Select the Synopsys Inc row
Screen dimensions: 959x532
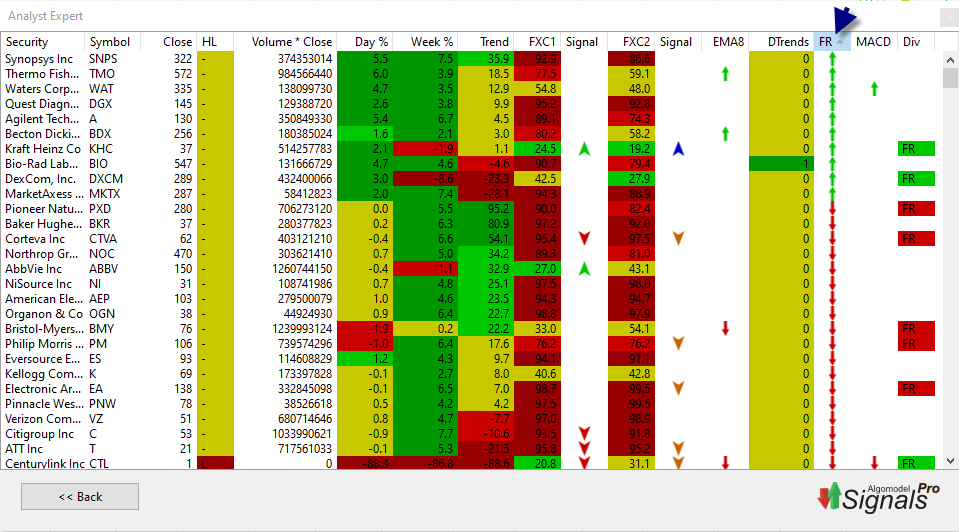[x=470, y=59]
